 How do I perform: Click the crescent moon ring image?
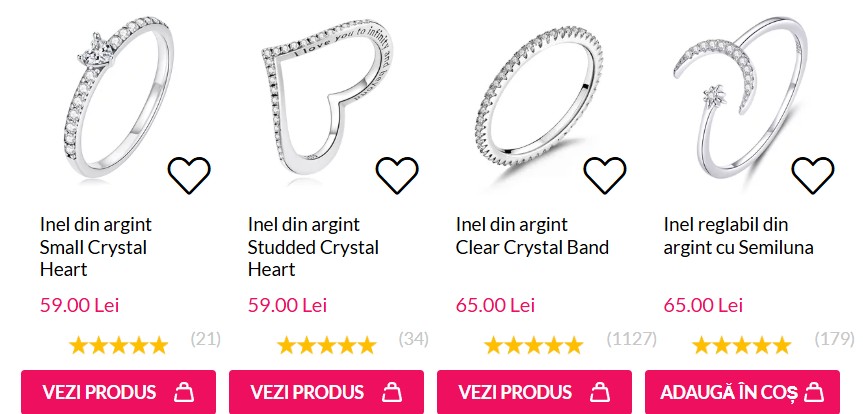[741, 96]
